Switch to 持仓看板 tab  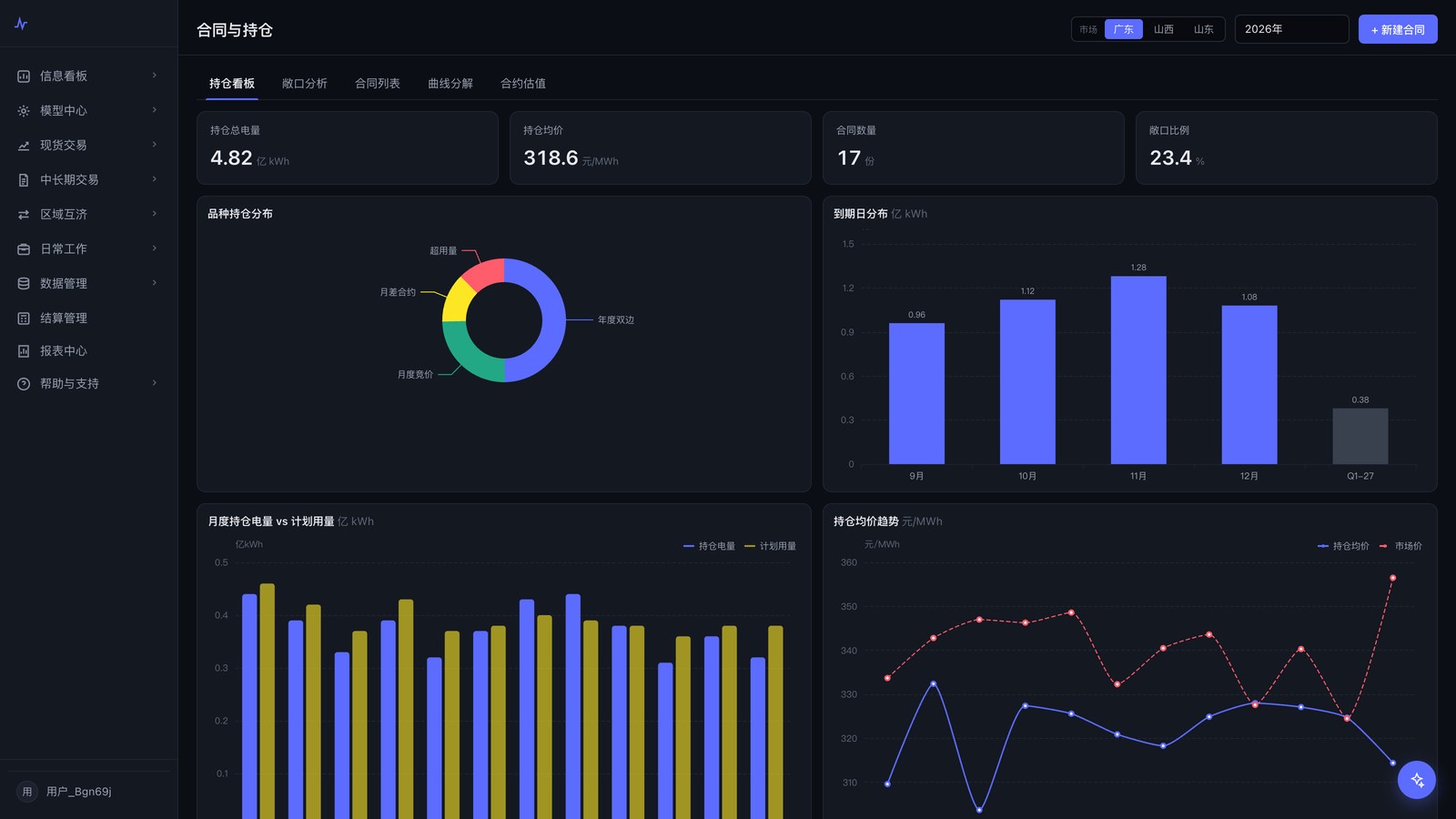pyautogui.click(x=232, y=84)
